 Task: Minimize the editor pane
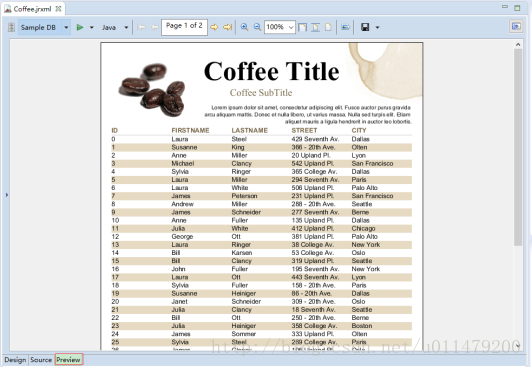pos(505,7)
